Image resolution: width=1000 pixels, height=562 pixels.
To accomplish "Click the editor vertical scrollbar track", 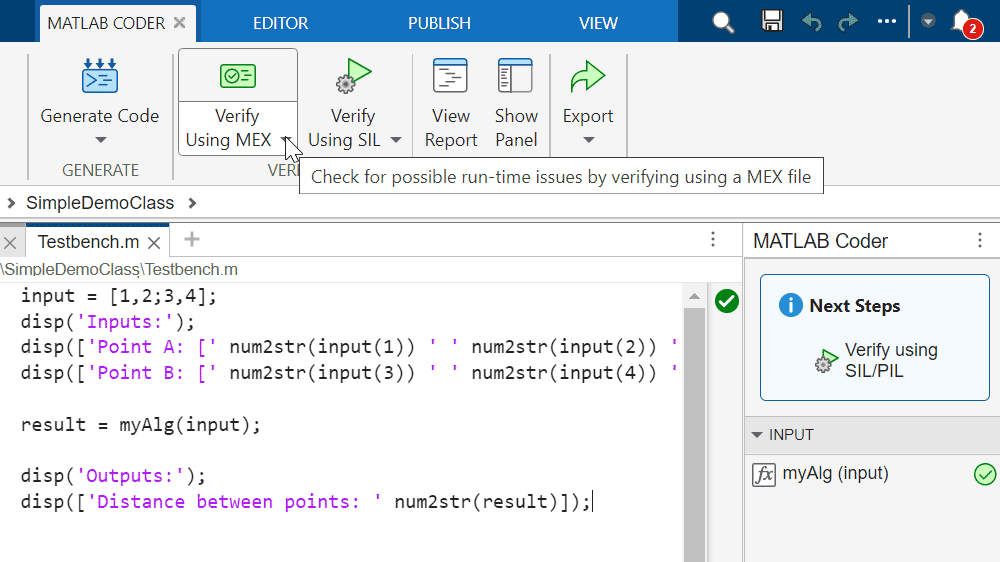I will tap(694, 434).
